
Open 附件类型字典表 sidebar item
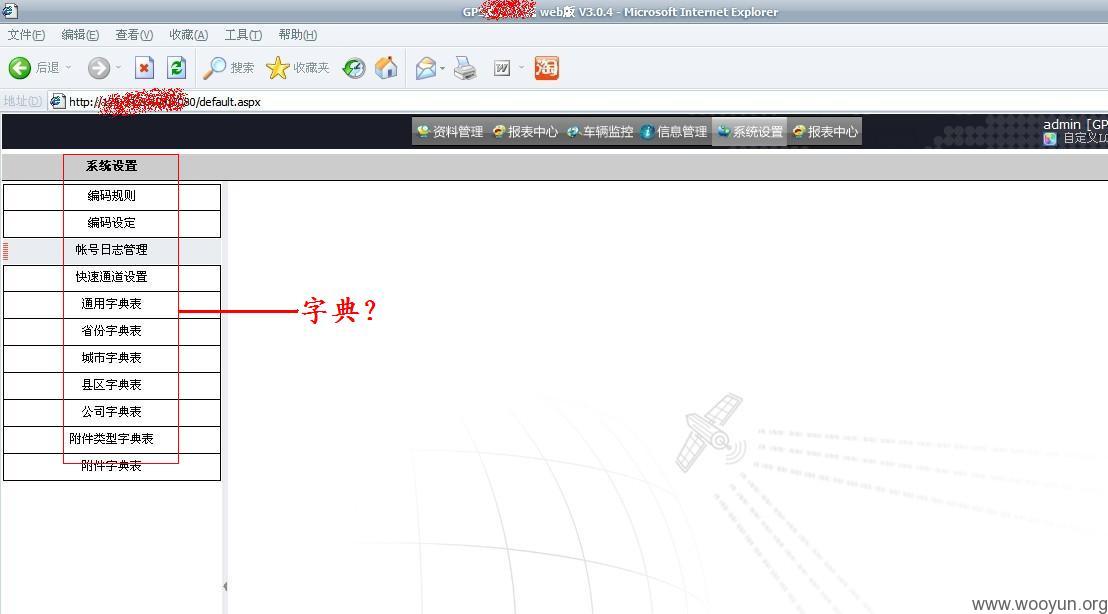click(x=112, y=439)
